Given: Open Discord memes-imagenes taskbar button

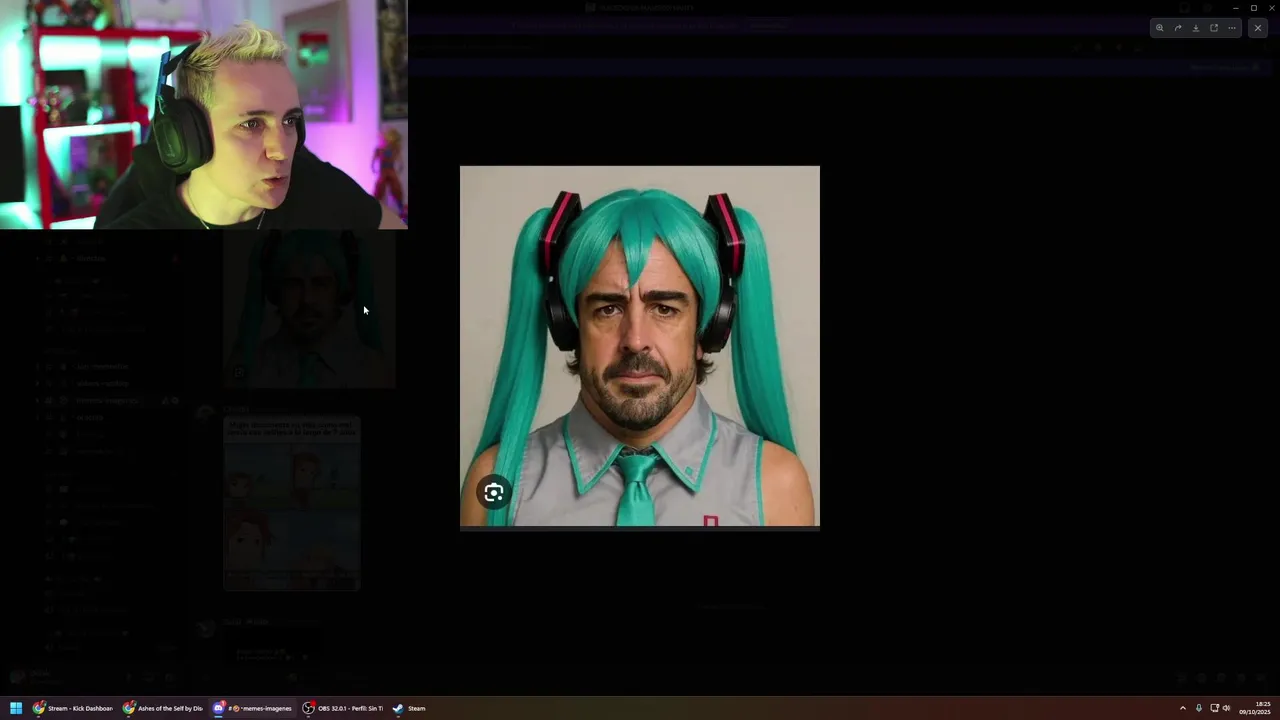Looking at the screenshot, I should (253, 708).
